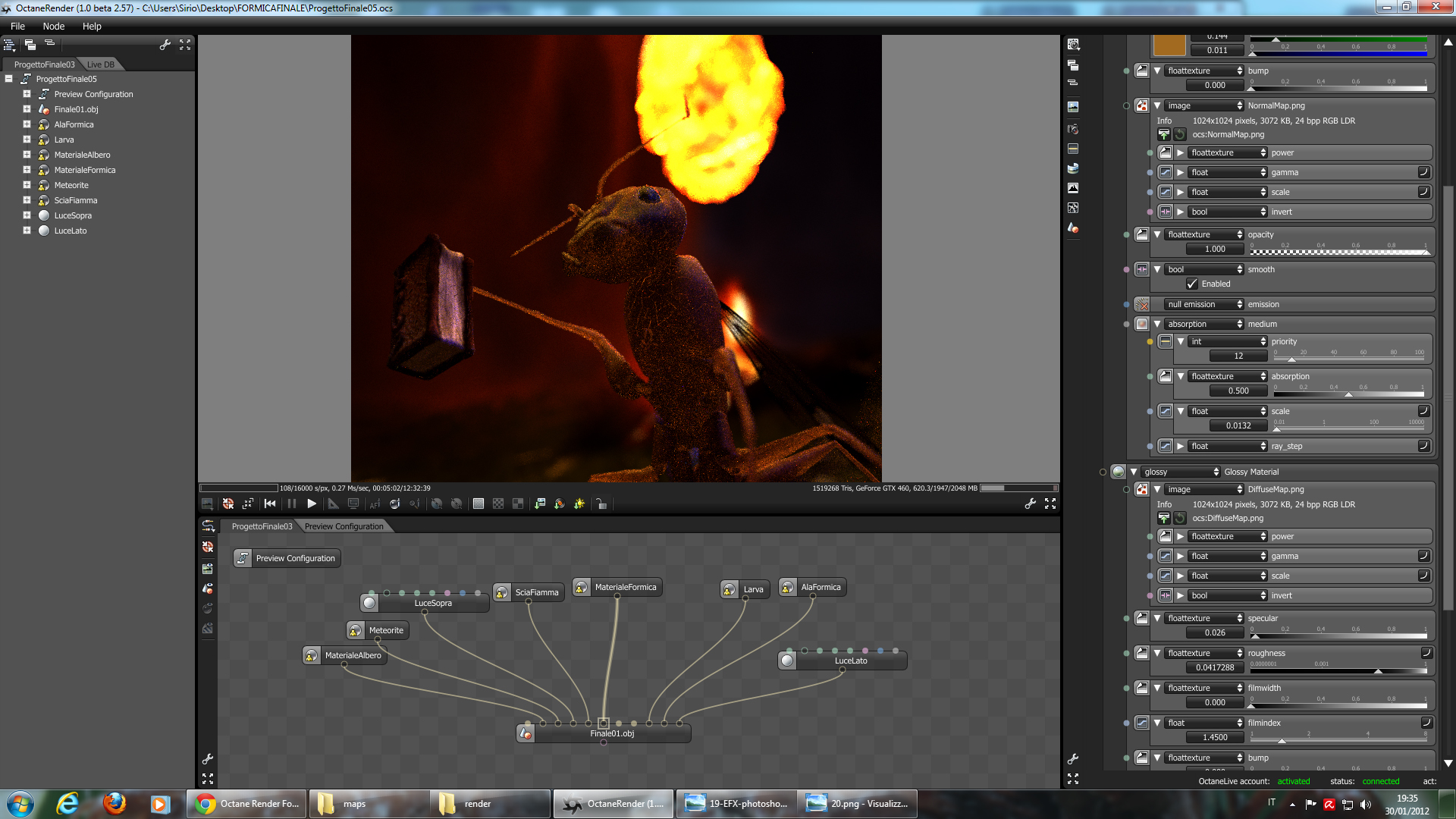Restart render with the rewind icon

[x=270, y=504]
